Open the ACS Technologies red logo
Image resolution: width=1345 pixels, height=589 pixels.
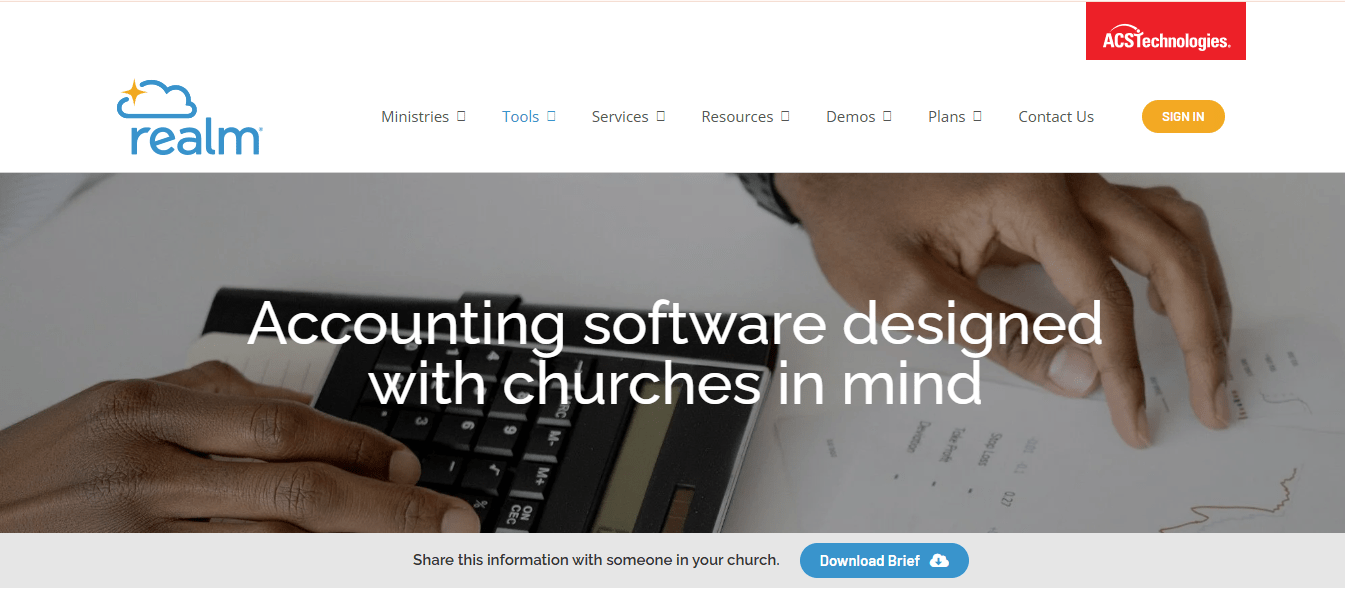click(1166, 31)
